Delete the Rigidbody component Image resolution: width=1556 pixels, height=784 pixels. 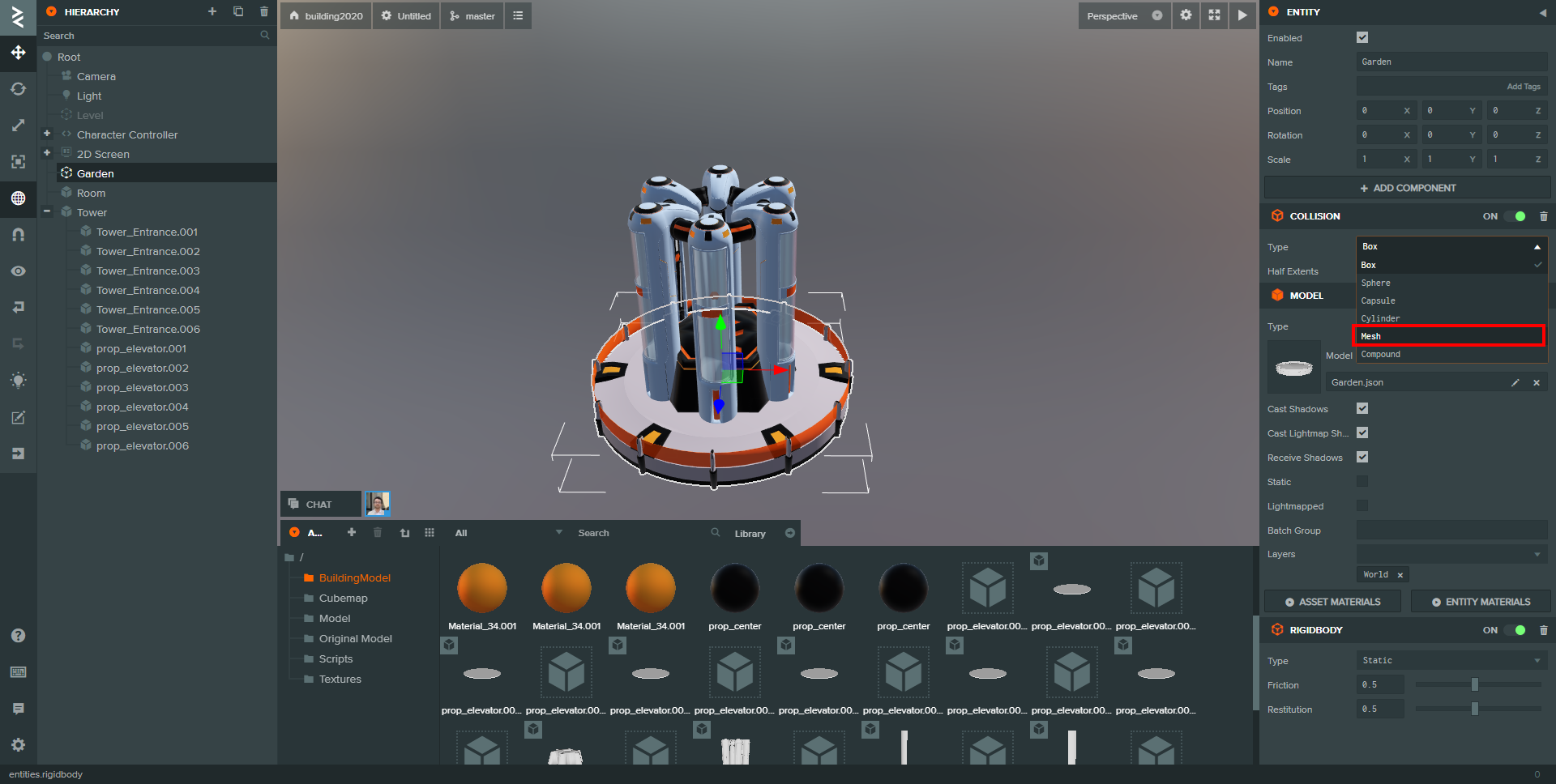pyautogui.click(x=1543, y=630)
